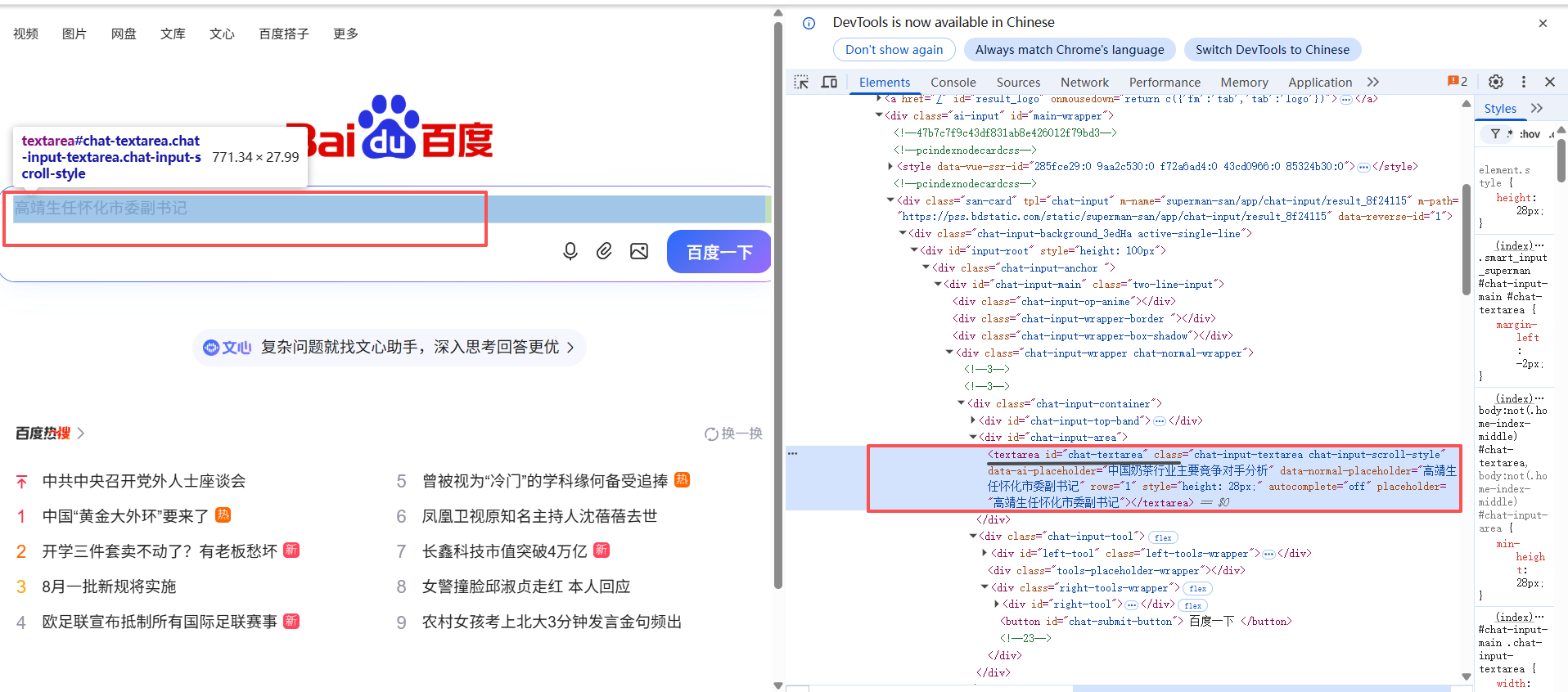Click the 文心 assistant logo icon
This screenshot has width=1568, height=692.
[227, 348]
